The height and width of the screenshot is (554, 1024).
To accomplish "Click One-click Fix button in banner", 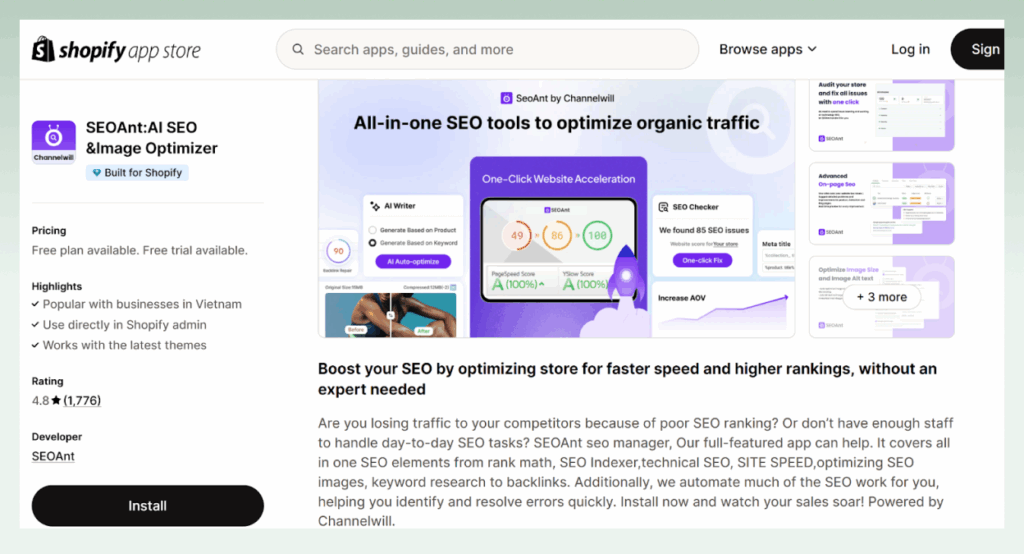I will (702, 260).
